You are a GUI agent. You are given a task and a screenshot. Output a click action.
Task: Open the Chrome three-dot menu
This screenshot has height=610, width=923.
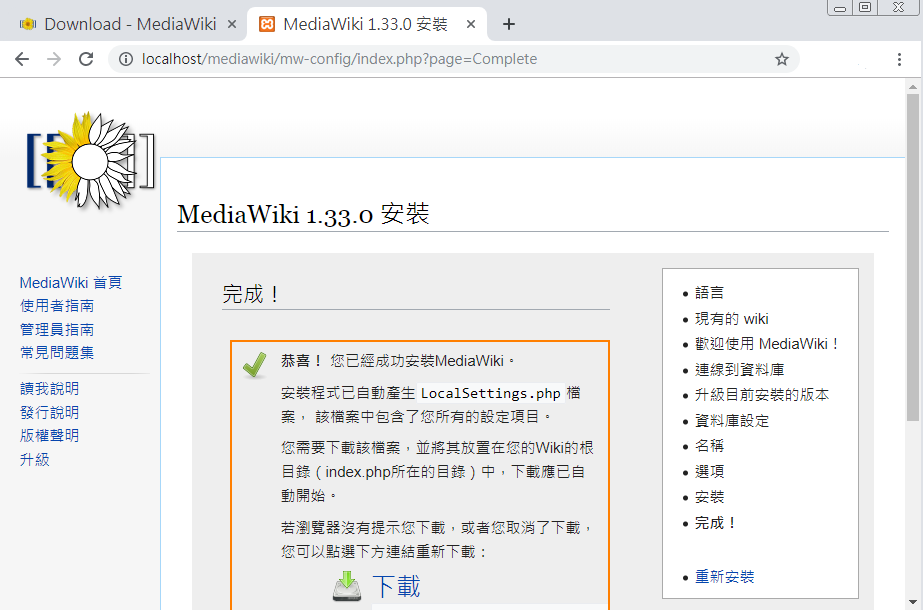(899, 59)
